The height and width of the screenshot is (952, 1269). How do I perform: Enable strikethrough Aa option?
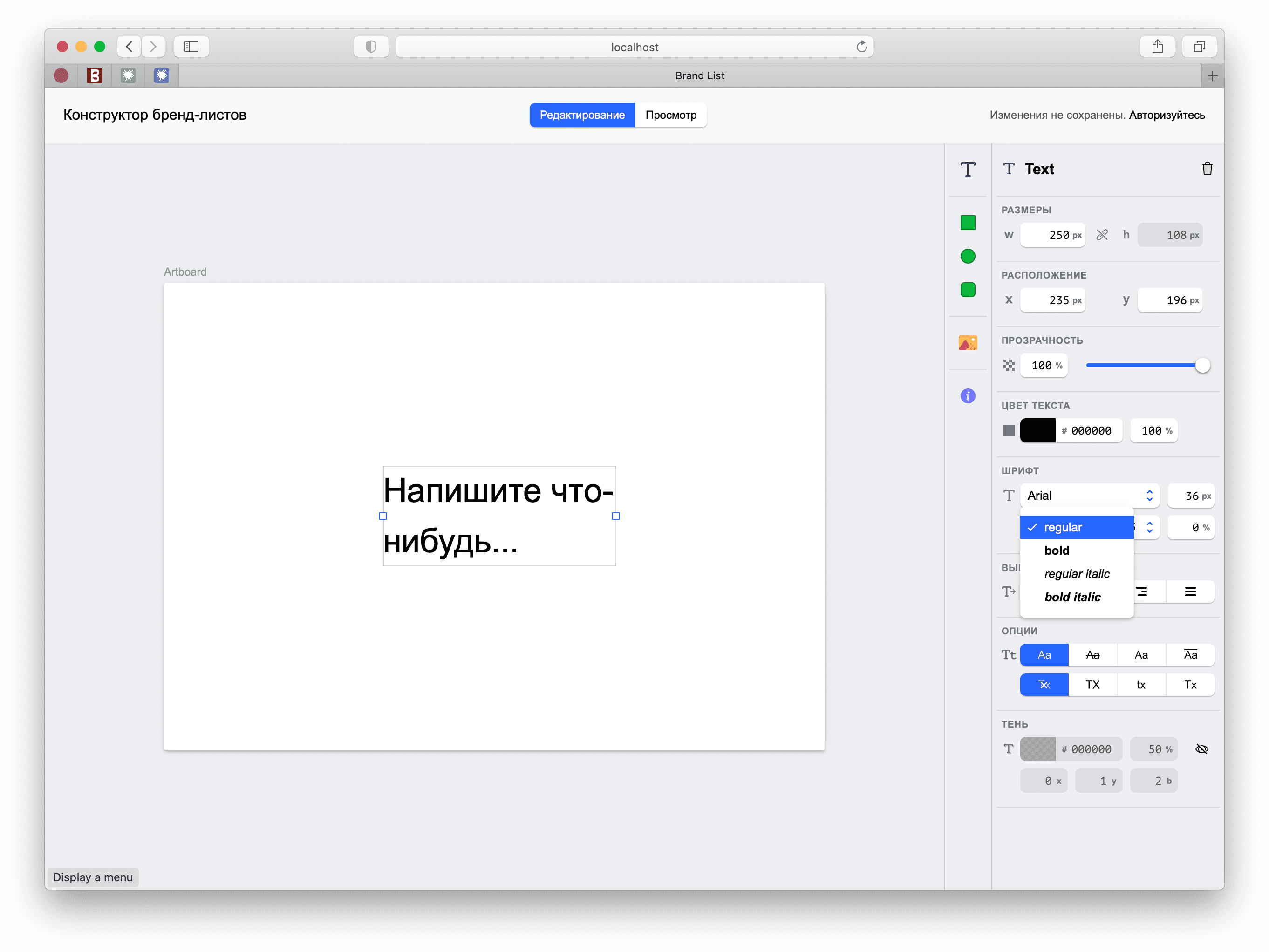[1092, 654]
